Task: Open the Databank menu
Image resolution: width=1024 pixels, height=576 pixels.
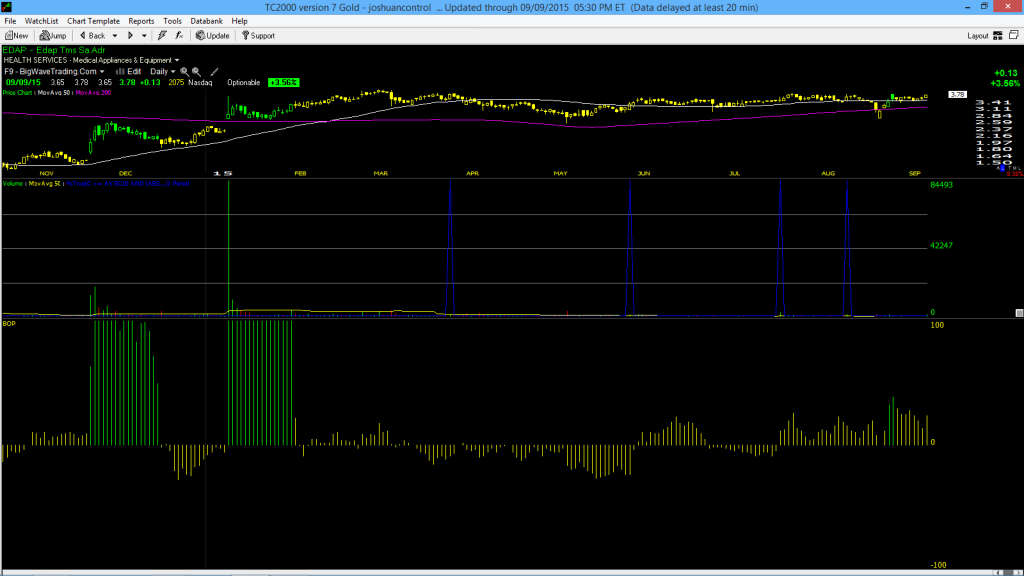Action: point(206,21)
